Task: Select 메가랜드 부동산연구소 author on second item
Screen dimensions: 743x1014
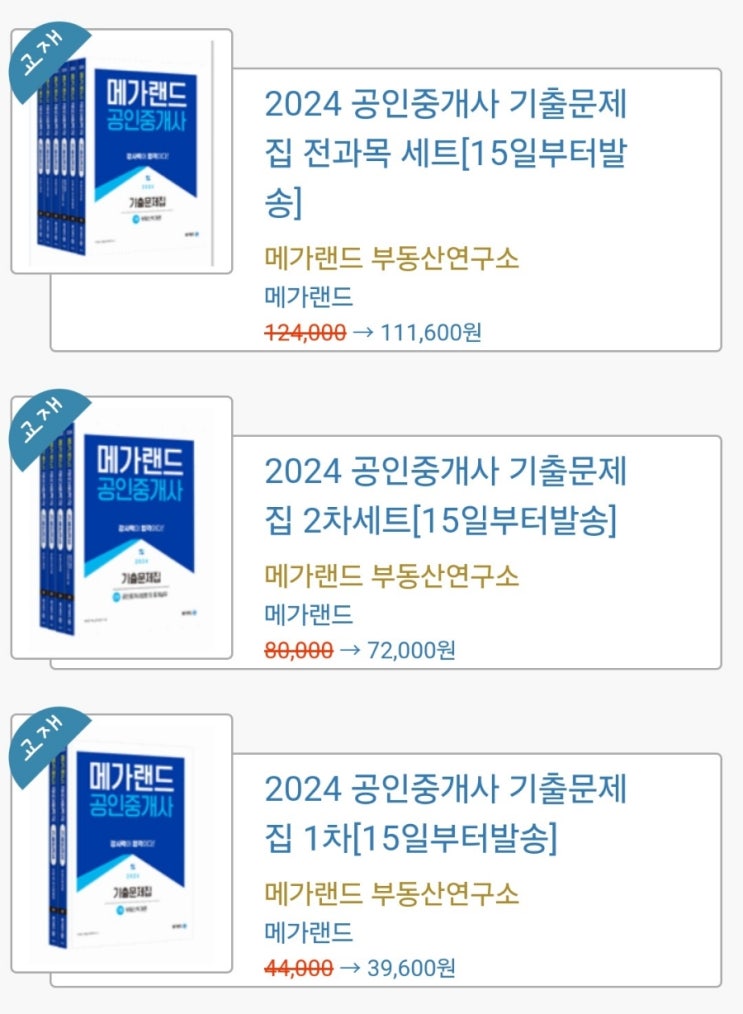Action: 391,576
